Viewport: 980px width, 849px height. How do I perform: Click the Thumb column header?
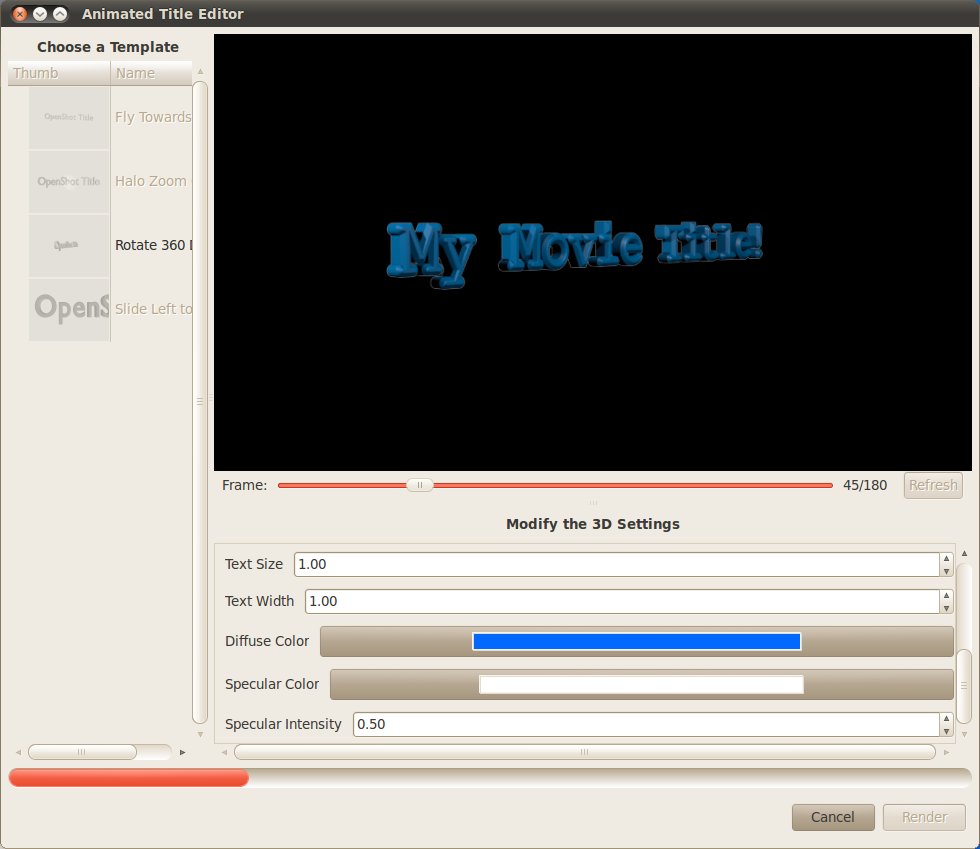pyautogui.click(x=58, y=73)
